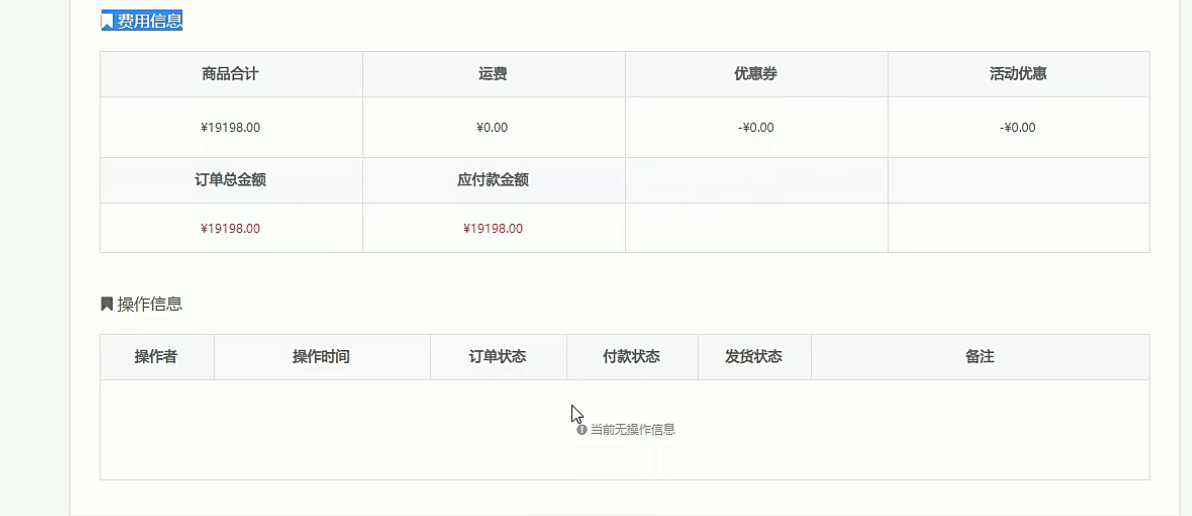Click the bookmark icon beside 费用信息
The image size is (1192, 516).
click(x=107, y=21)
